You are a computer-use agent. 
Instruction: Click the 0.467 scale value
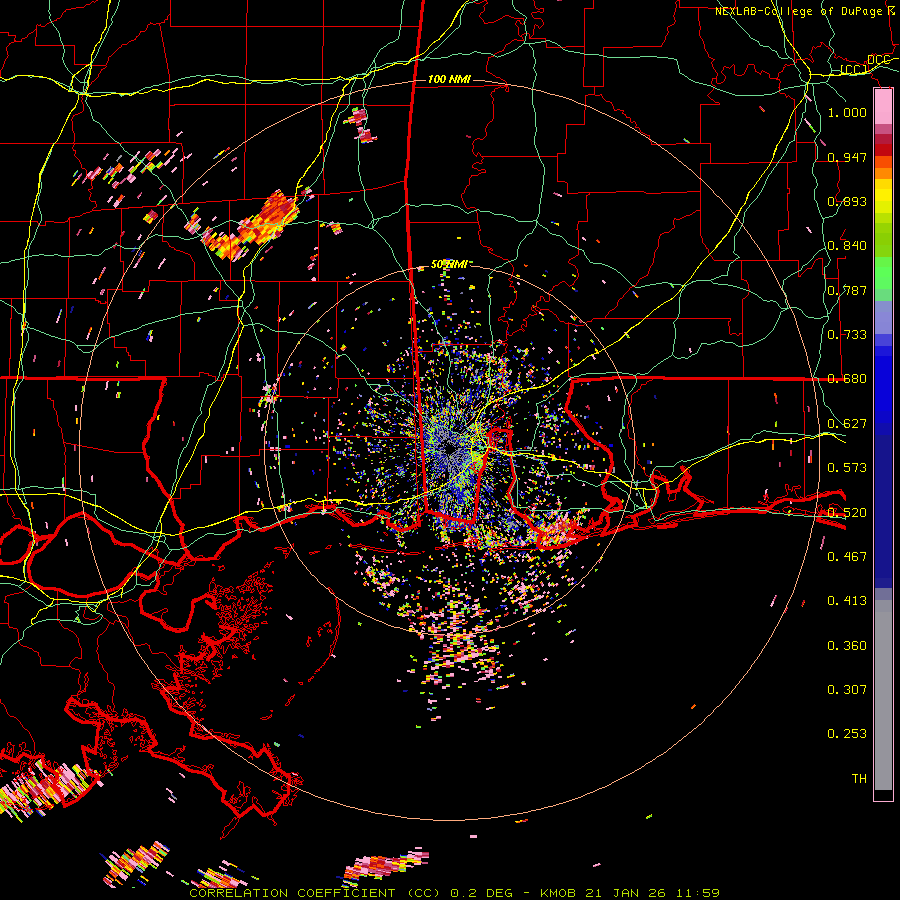point(847,556)
